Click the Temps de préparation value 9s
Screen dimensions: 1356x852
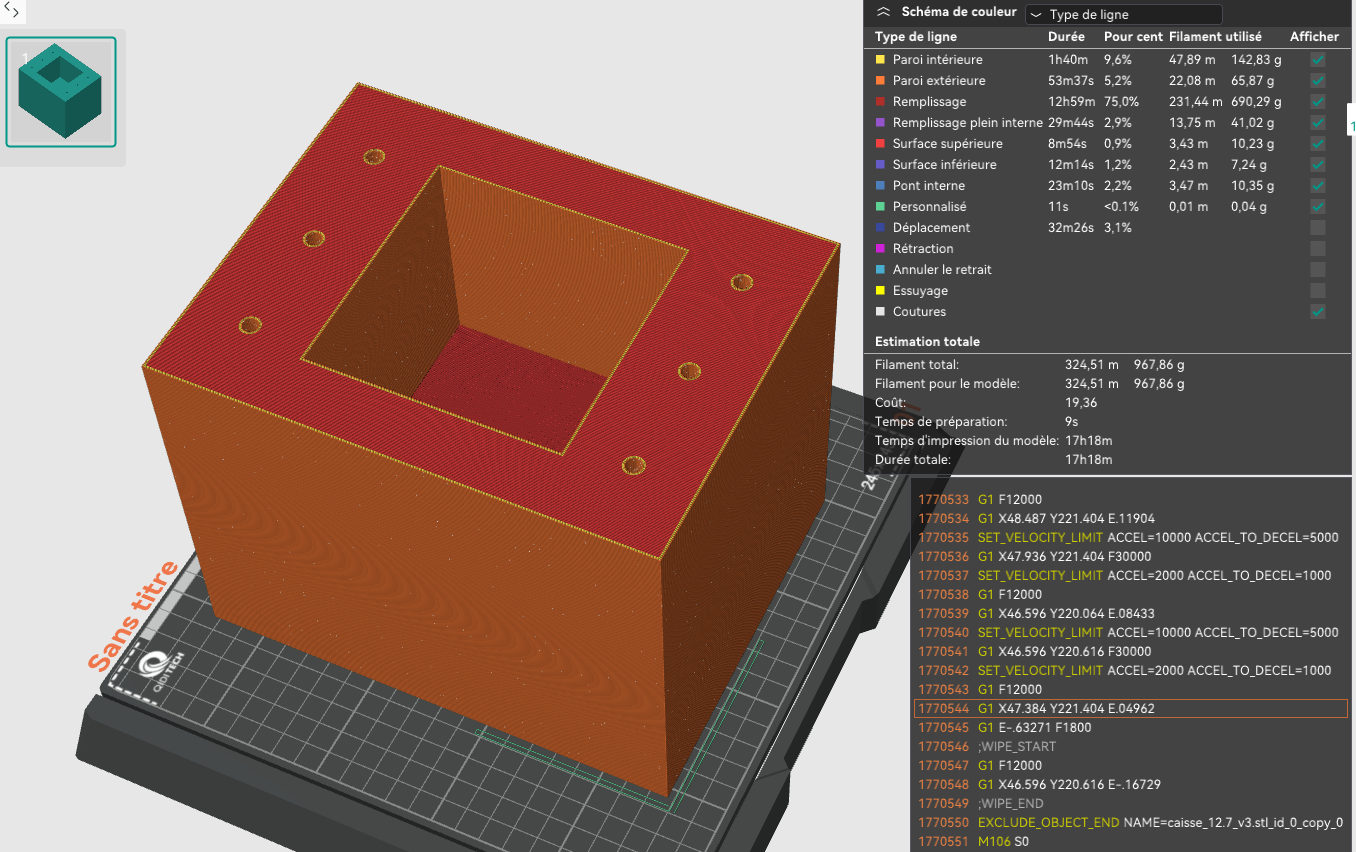(x=1072, y=423)
